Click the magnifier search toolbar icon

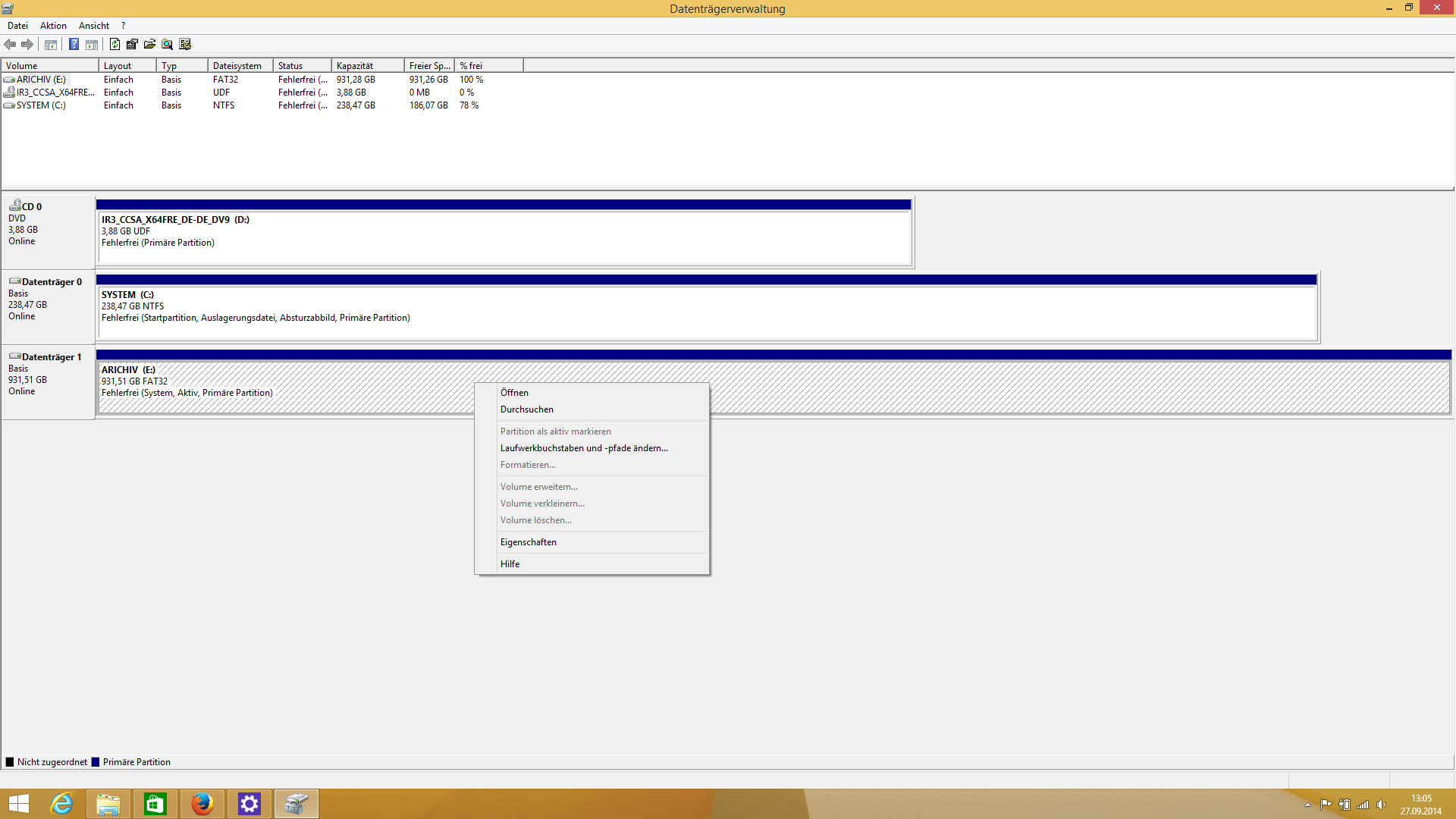click(x=167, y=44)
